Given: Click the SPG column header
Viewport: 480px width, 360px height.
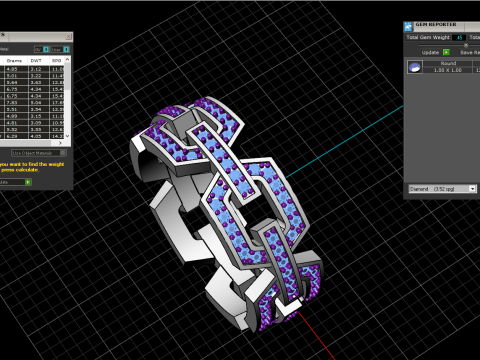Looking at the screenshot, I should 57,61.
